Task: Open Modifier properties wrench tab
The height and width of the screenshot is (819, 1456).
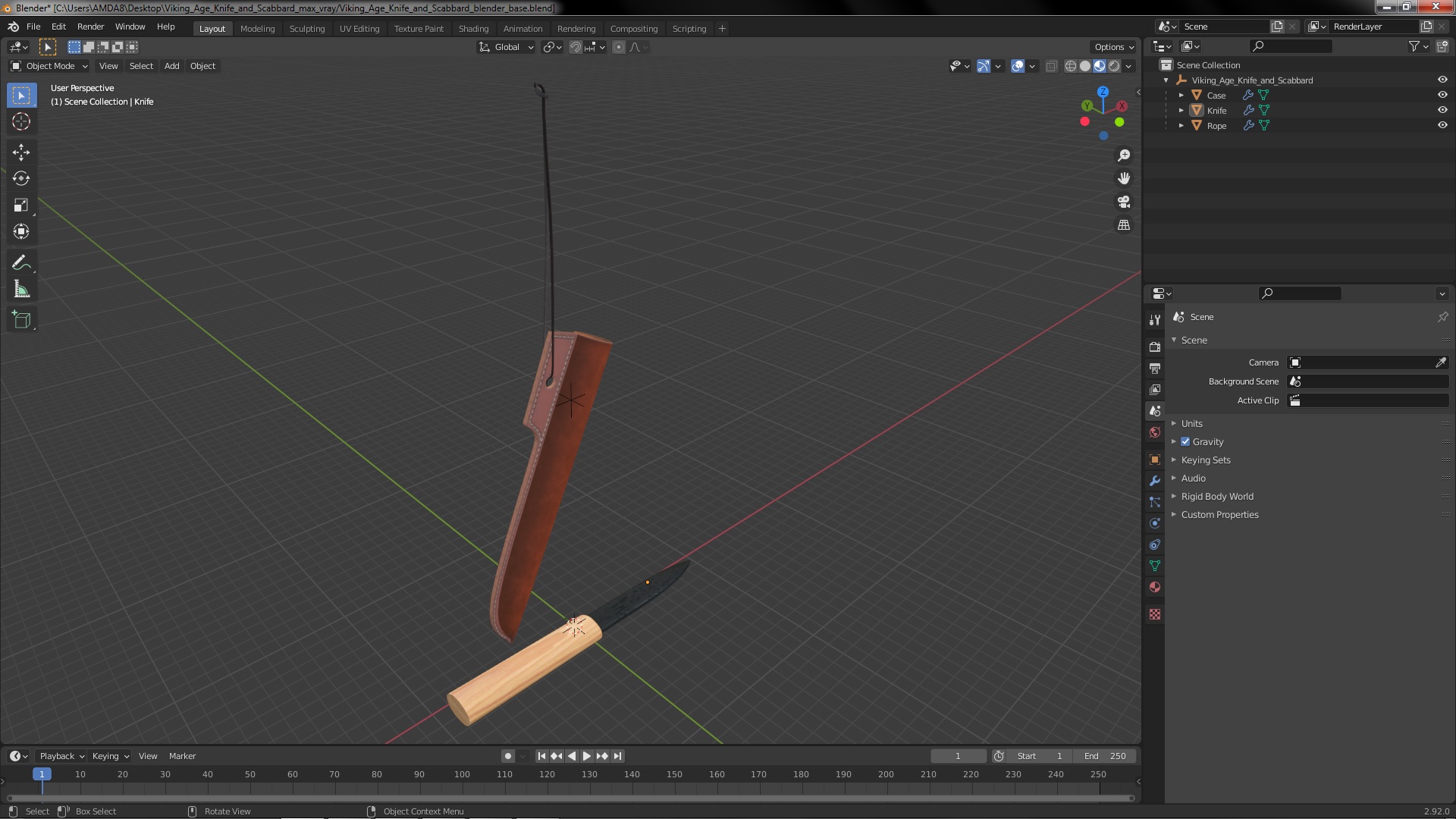Action: 1155,481
